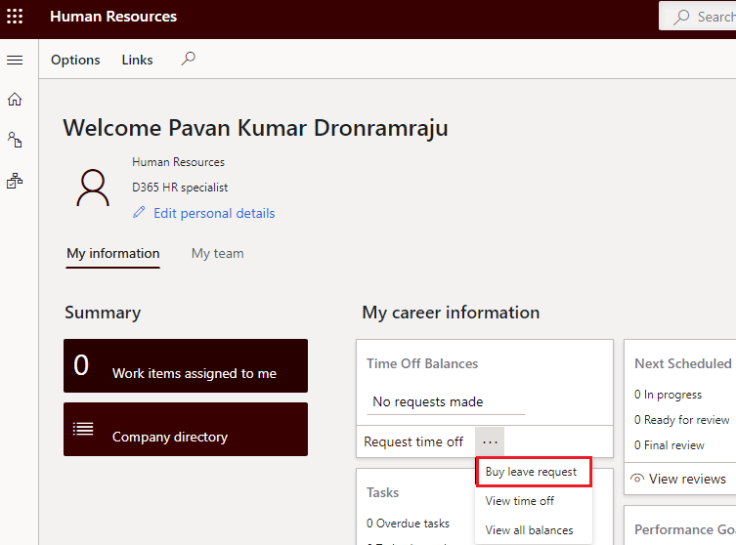Click the user profile avatar picture

coord(93,187)
